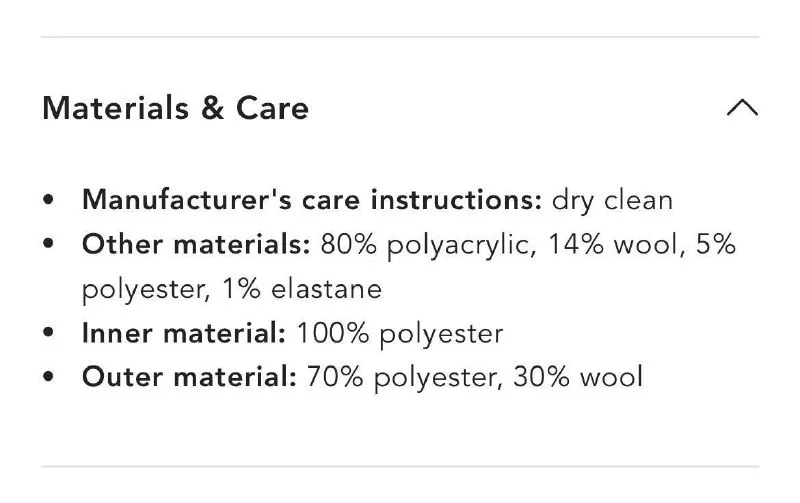Image resolution: width=800 pixels, height=503 pixels.
Task: Click the Materials & Care heading
Action: point(175,108)
